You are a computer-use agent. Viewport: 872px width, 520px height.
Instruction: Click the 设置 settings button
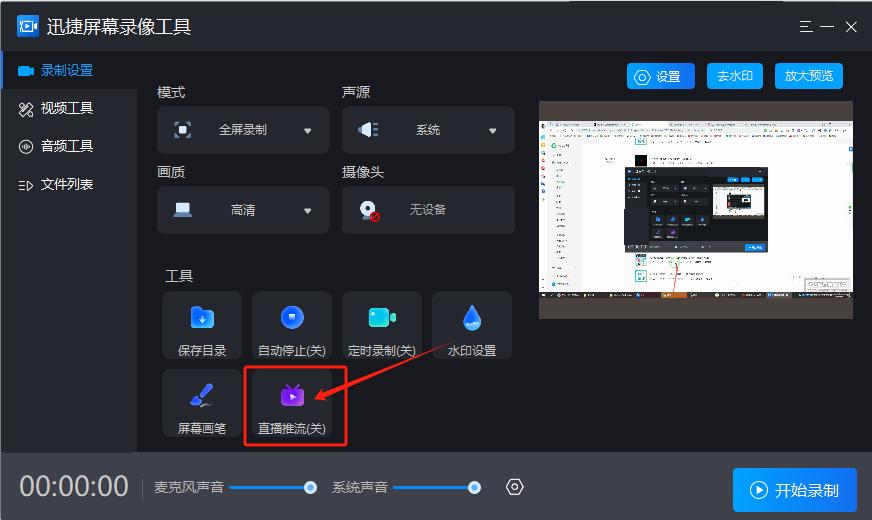click(x=661, y=76)
